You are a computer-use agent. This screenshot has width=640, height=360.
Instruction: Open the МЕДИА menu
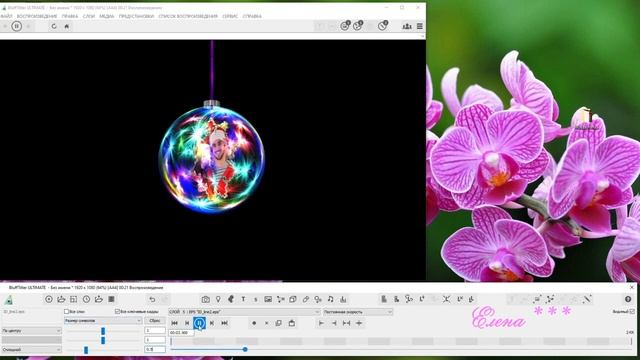(x=107, y=16)
